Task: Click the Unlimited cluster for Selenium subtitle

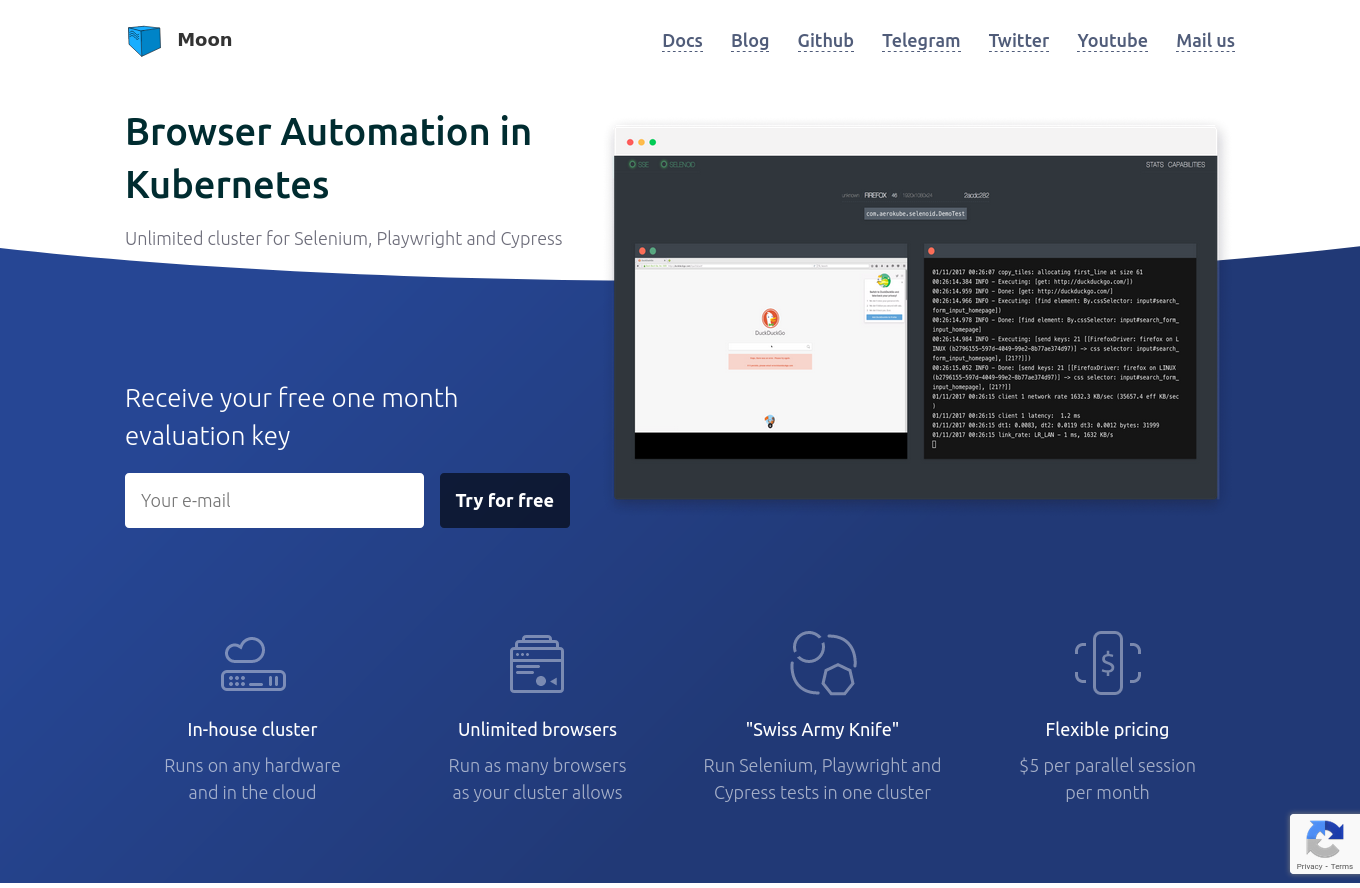Action: coord(344,239)
